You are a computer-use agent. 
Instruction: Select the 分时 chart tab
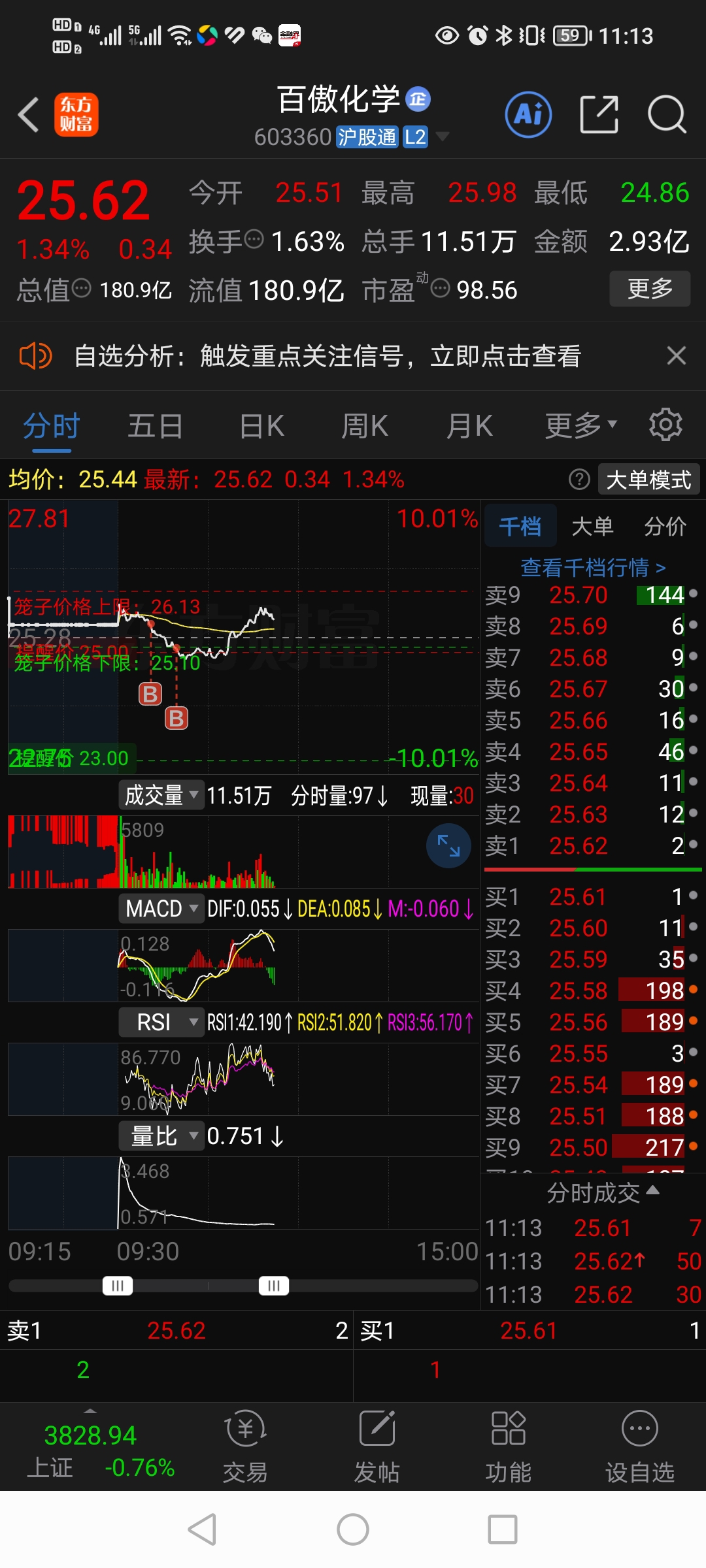tap(51, 426)
